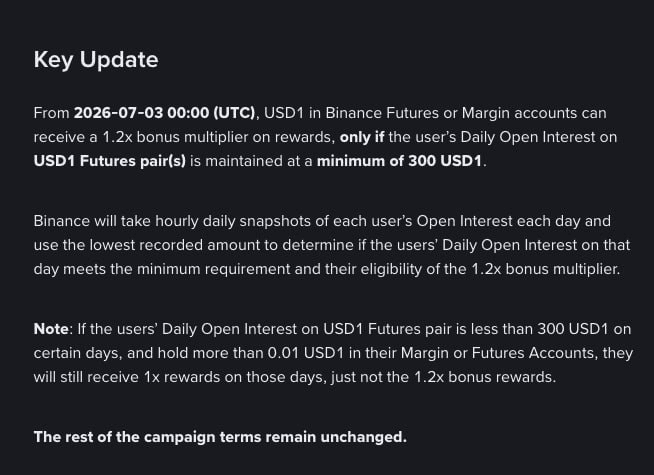Click the Key Update heading
This screenshot has width=654, height=475.
(96, 60)
